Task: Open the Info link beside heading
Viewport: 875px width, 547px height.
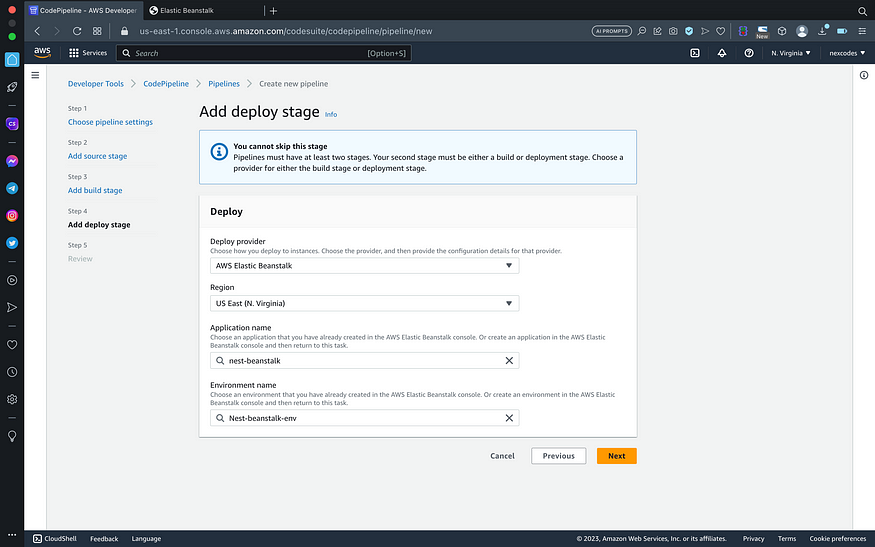Action: click(331, 114)
